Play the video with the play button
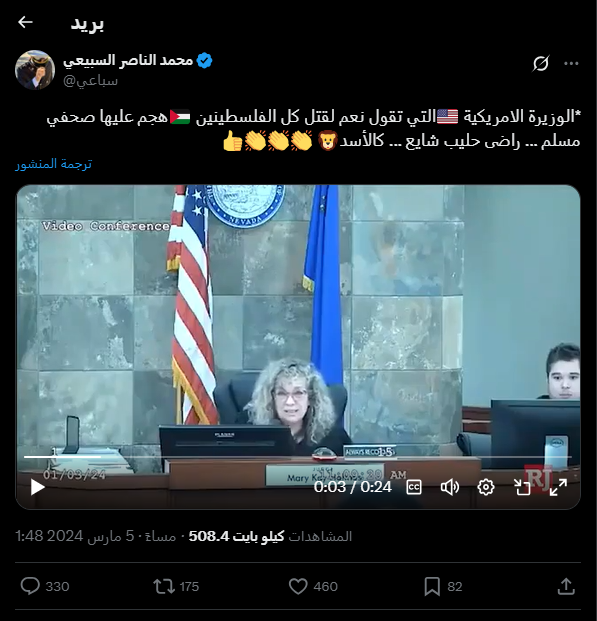 38,487
